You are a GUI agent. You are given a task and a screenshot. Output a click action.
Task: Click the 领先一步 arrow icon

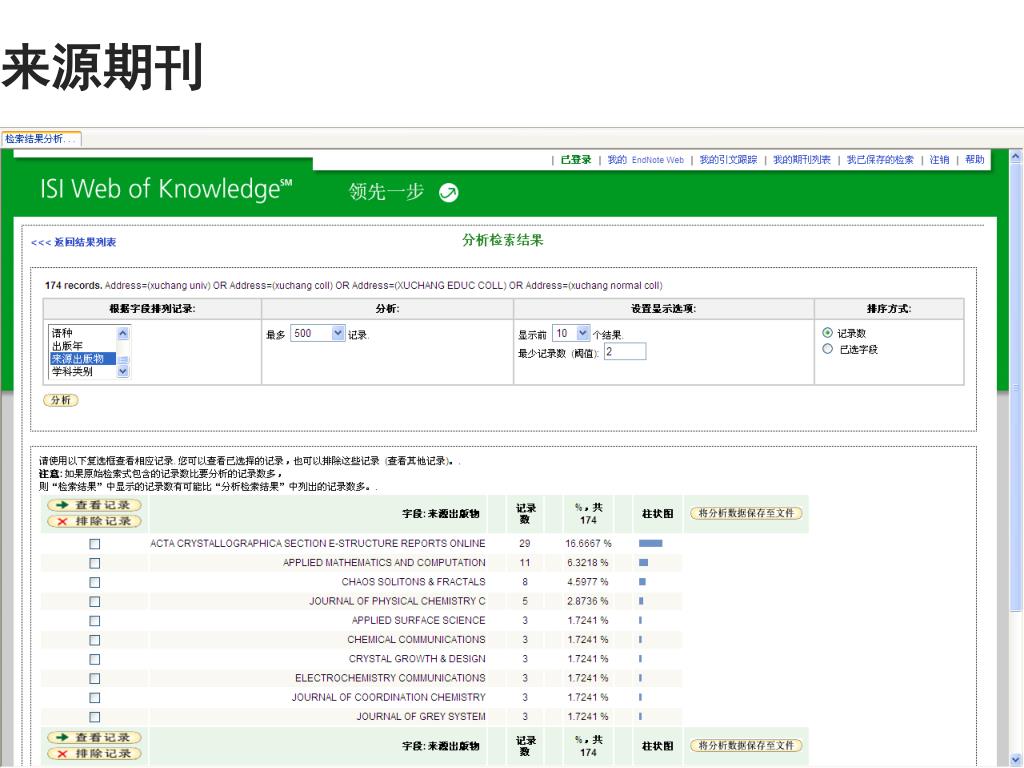pos(449,193)
